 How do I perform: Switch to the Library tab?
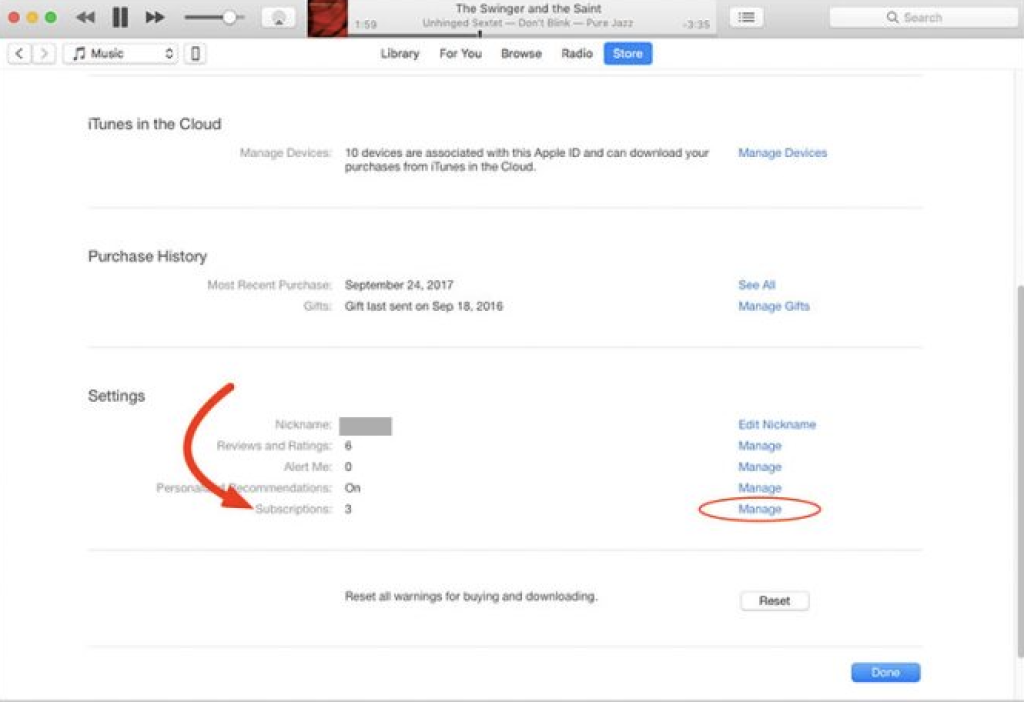[400, 54]
